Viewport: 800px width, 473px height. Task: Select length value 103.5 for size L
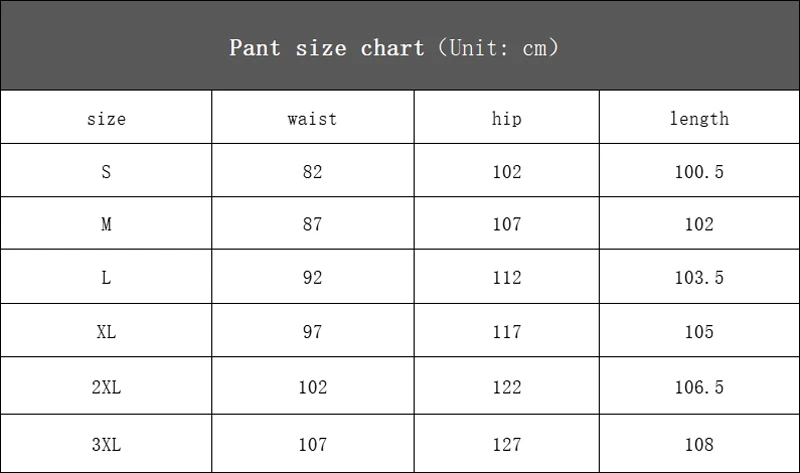[x=699, y=278]
